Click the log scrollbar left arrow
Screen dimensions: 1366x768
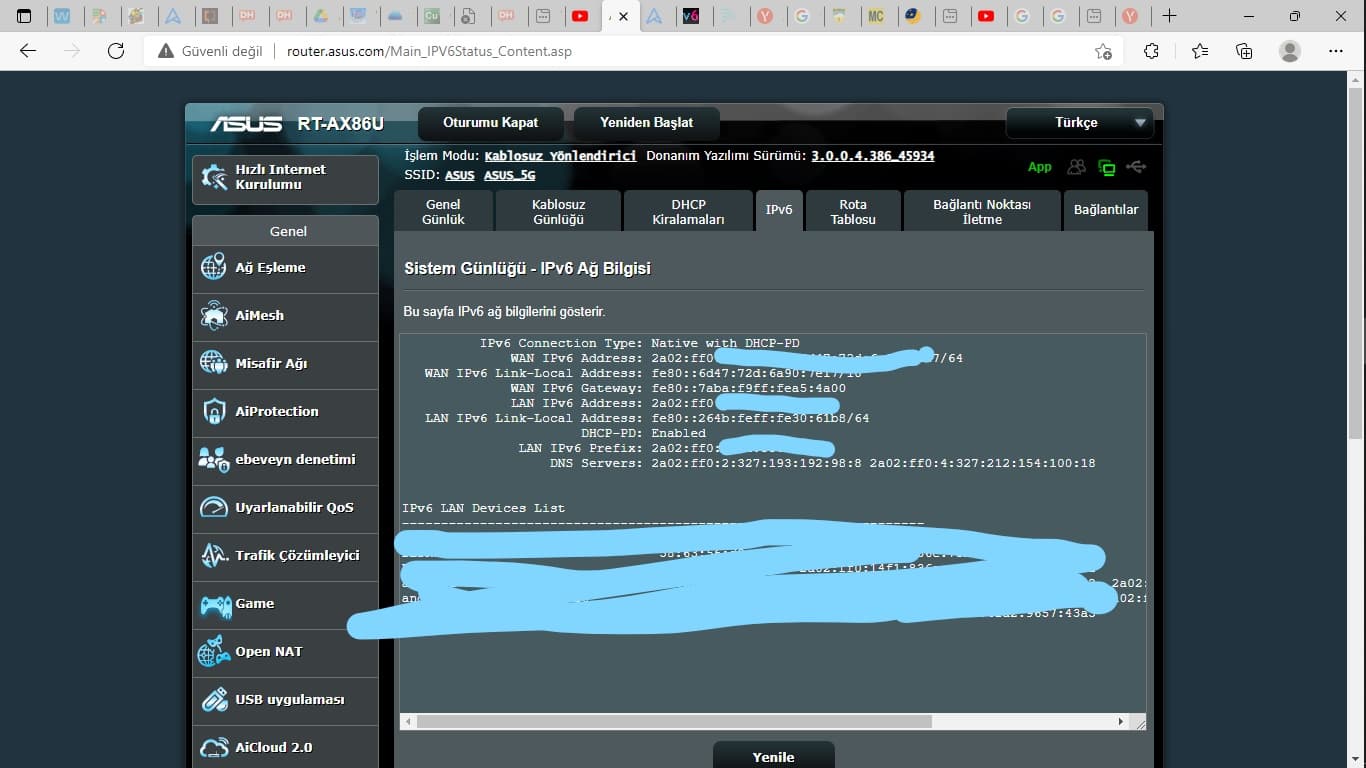coord(408,721)
